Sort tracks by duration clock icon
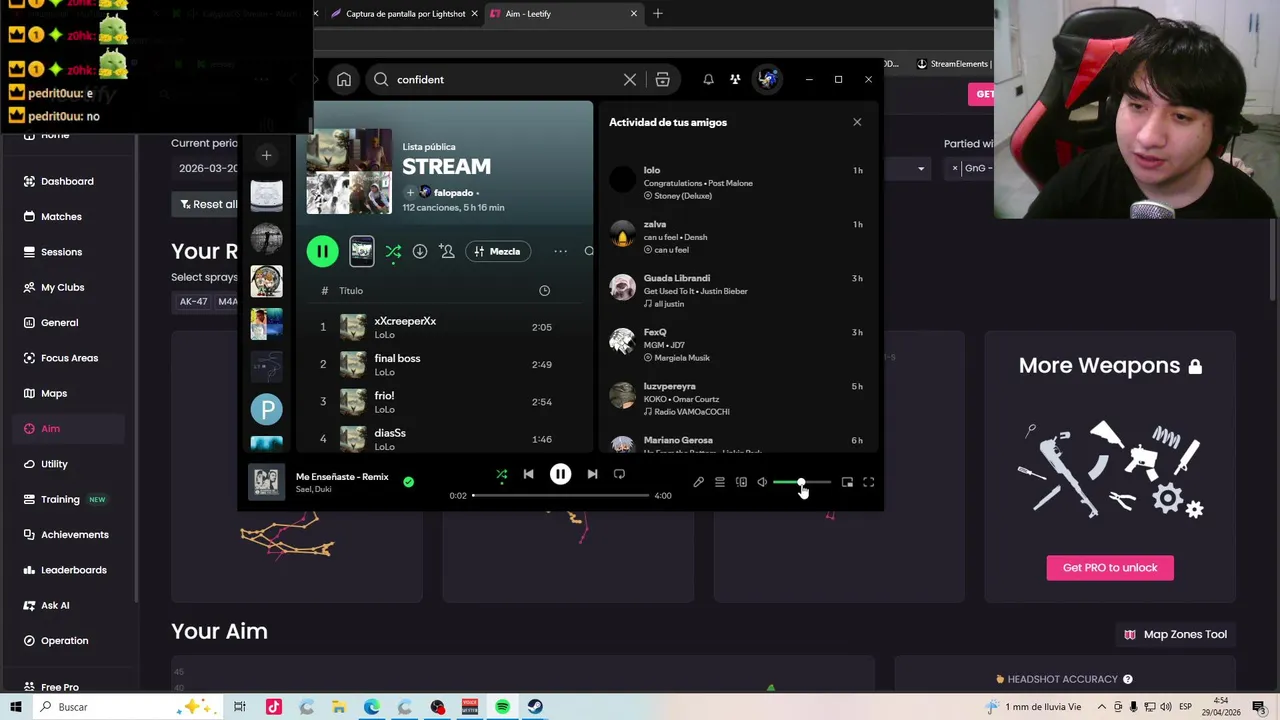The width and height of the screenshot is (1280, 720). click(x=544, y=290)
